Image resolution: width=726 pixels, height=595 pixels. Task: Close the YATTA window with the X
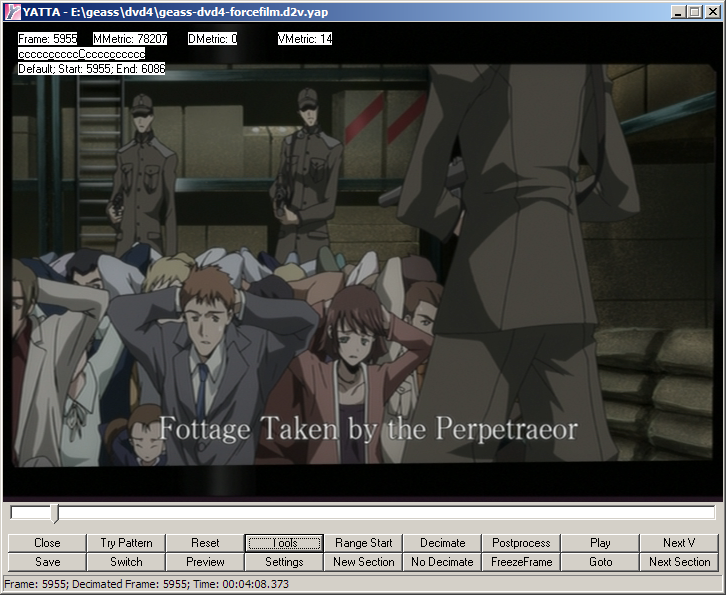[712, 12]
